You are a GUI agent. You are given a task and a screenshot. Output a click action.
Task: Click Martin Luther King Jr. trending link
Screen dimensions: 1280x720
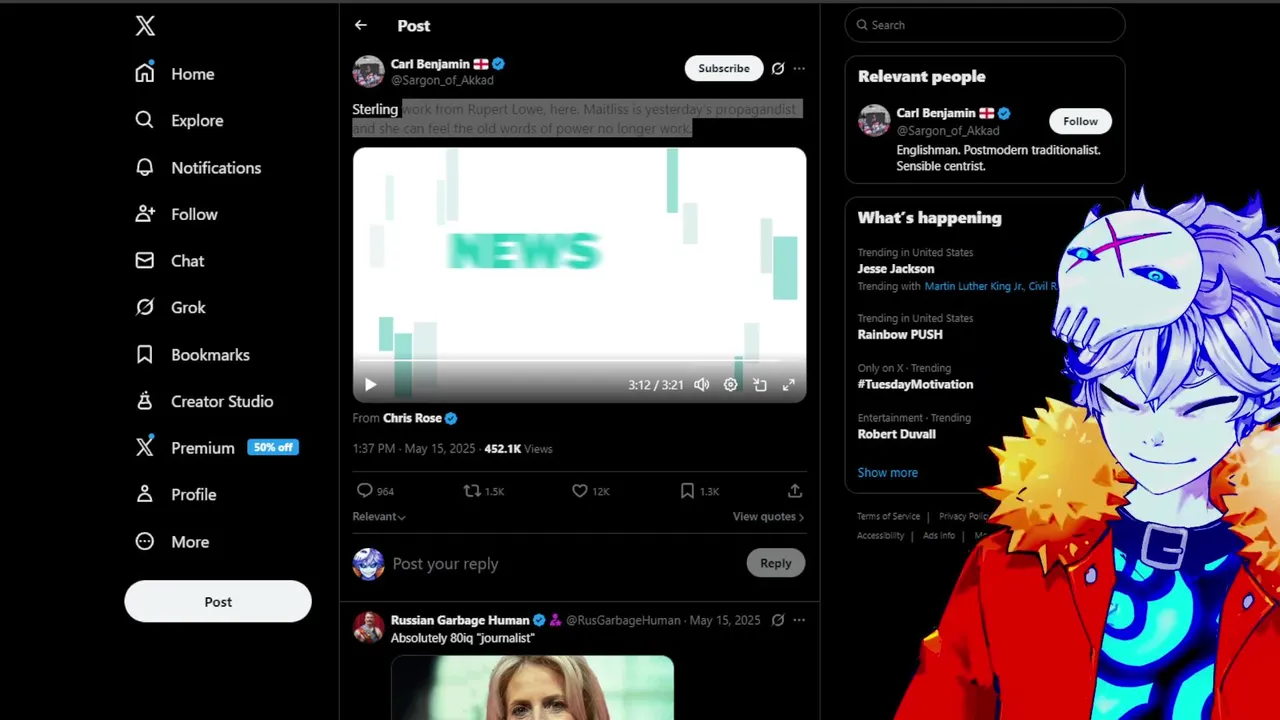(973, 286)
